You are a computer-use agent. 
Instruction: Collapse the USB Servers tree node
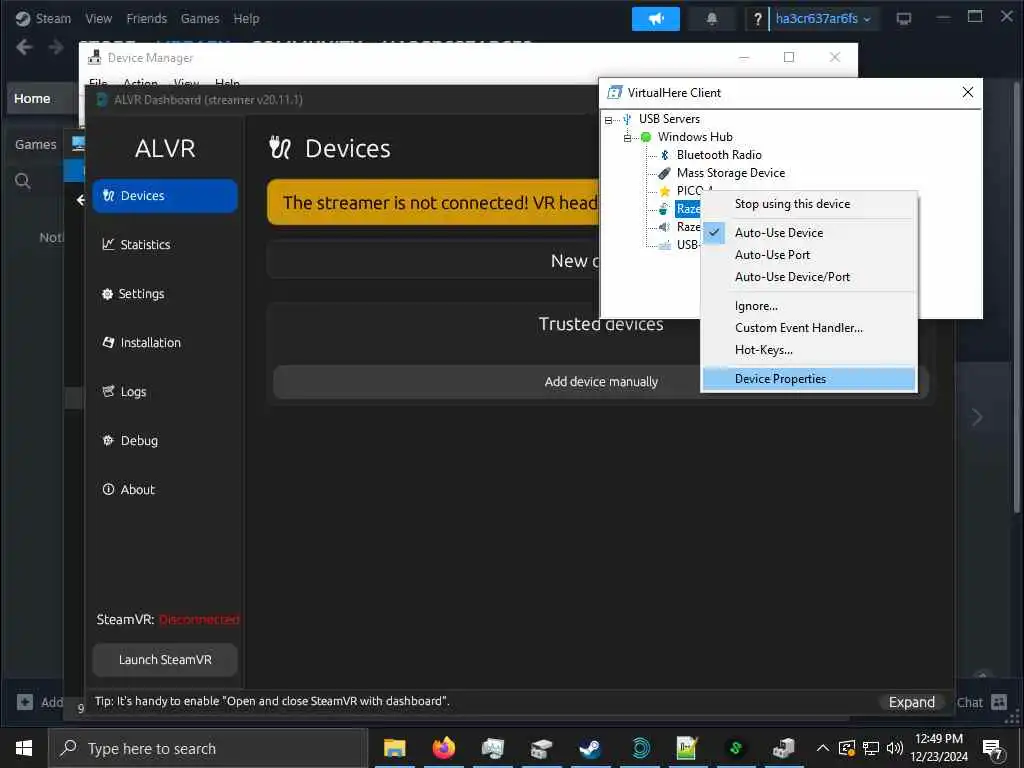point(609,120)
